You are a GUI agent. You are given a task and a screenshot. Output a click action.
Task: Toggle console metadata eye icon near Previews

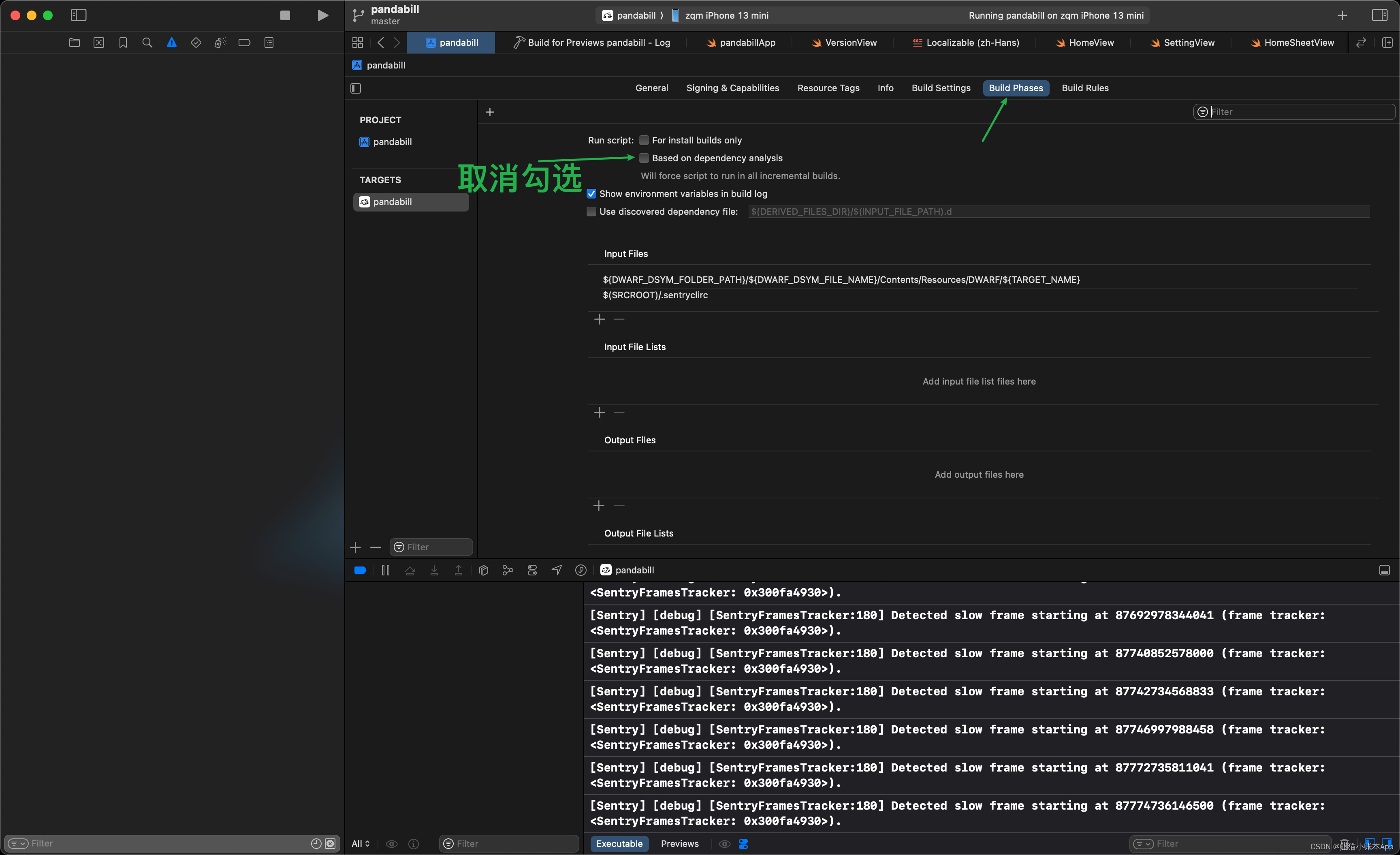click(724, 844)
